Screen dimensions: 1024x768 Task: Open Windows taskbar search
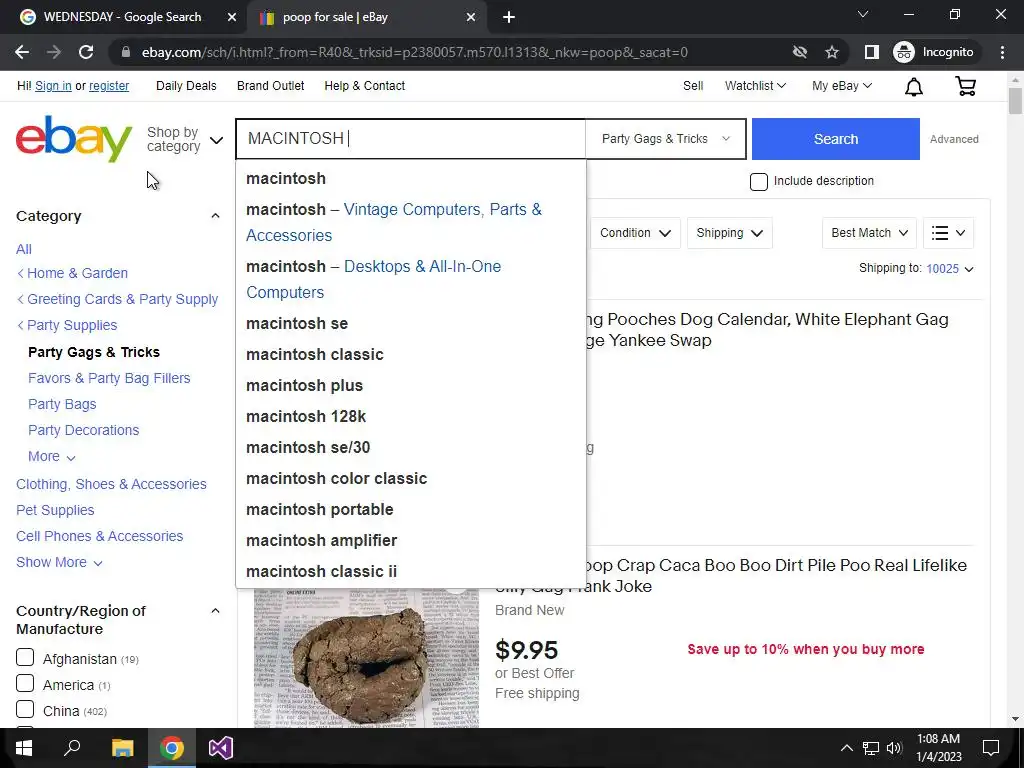click(72, 748)
